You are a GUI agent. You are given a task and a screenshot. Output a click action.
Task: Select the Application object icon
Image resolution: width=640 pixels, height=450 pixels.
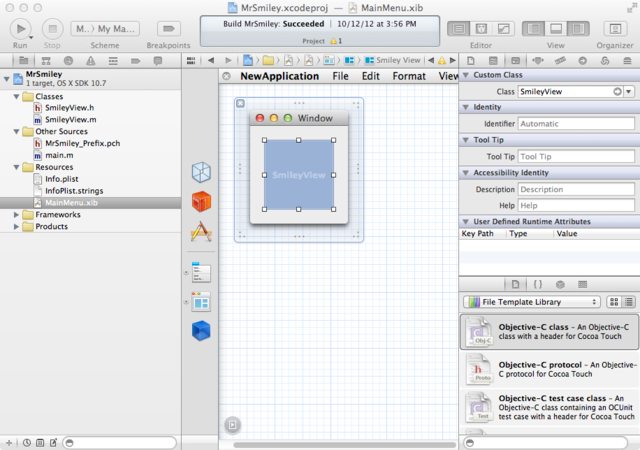click(x=201, y=232)
